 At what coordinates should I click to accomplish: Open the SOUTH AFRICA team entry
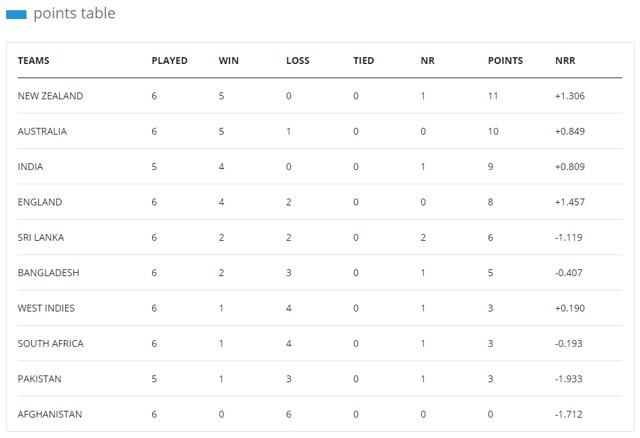(x=50, y=344)
